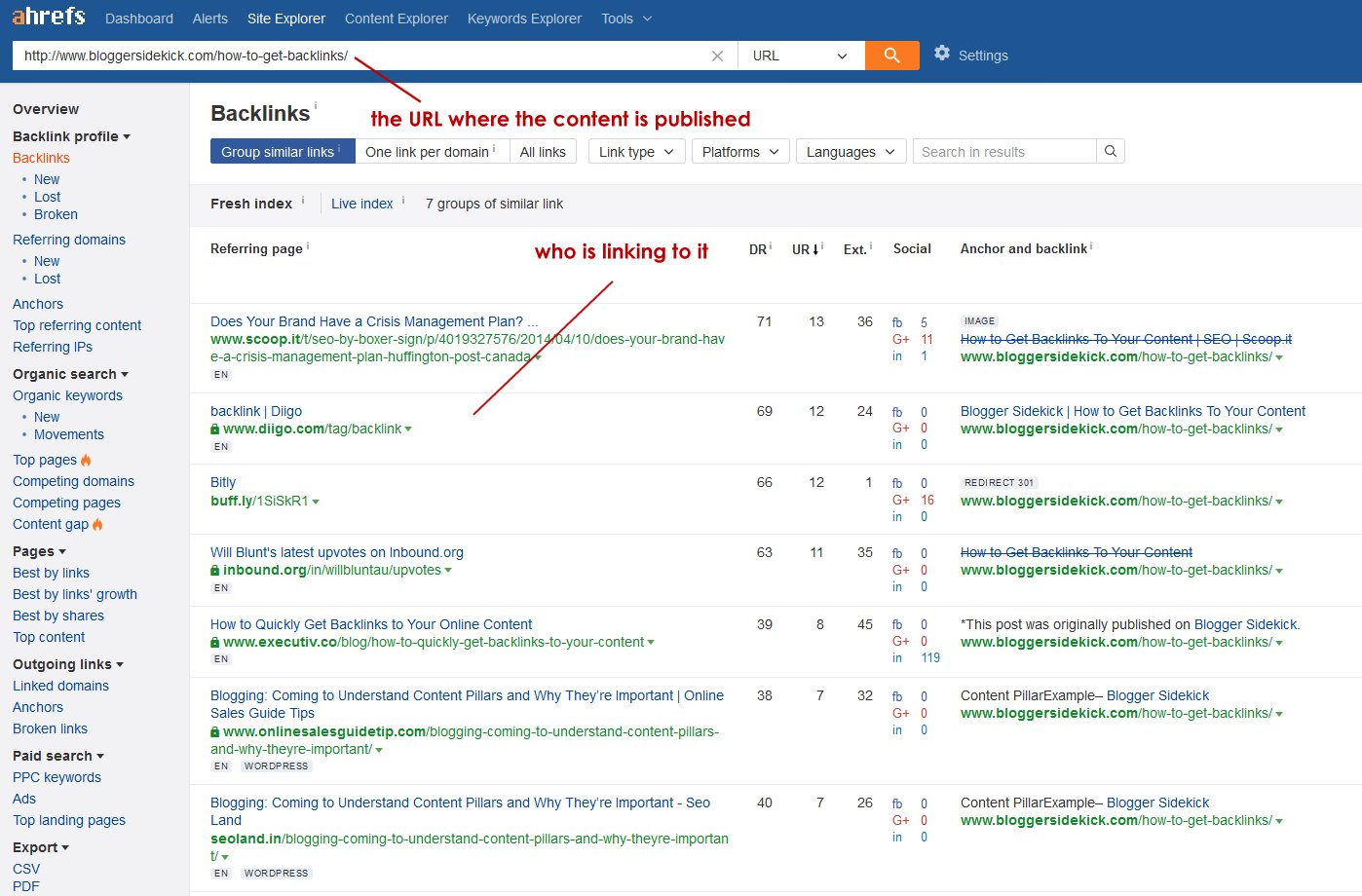Open Site Explorer in the top menu
The width and height of the screenshot is (1362, 896).
[286, 19]
